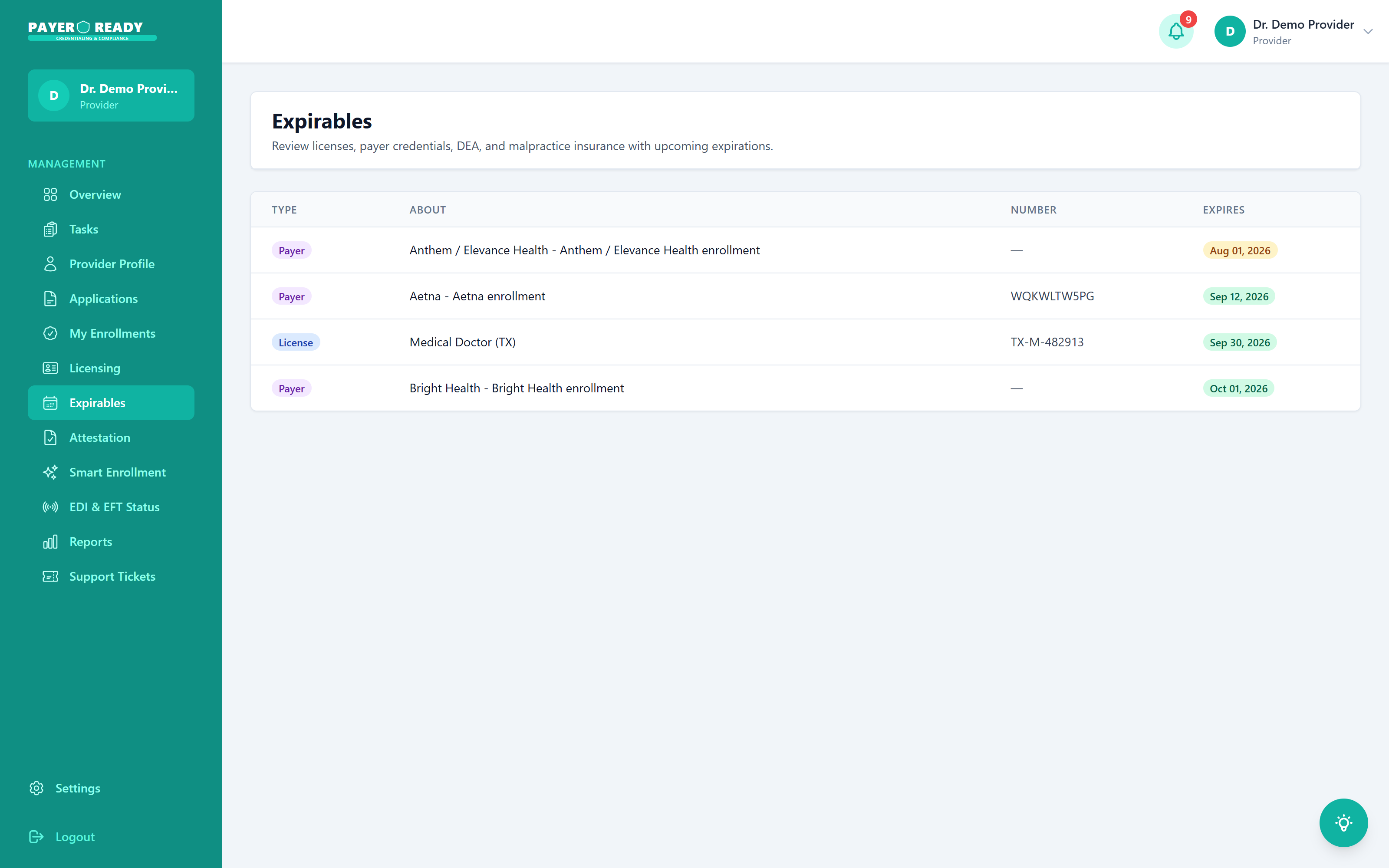The width and height of the screenshot is (1389, 868).
Task: Select the Smart Enrollment sparkle icon
Action: pyautogui.click(x=50, y=472)
